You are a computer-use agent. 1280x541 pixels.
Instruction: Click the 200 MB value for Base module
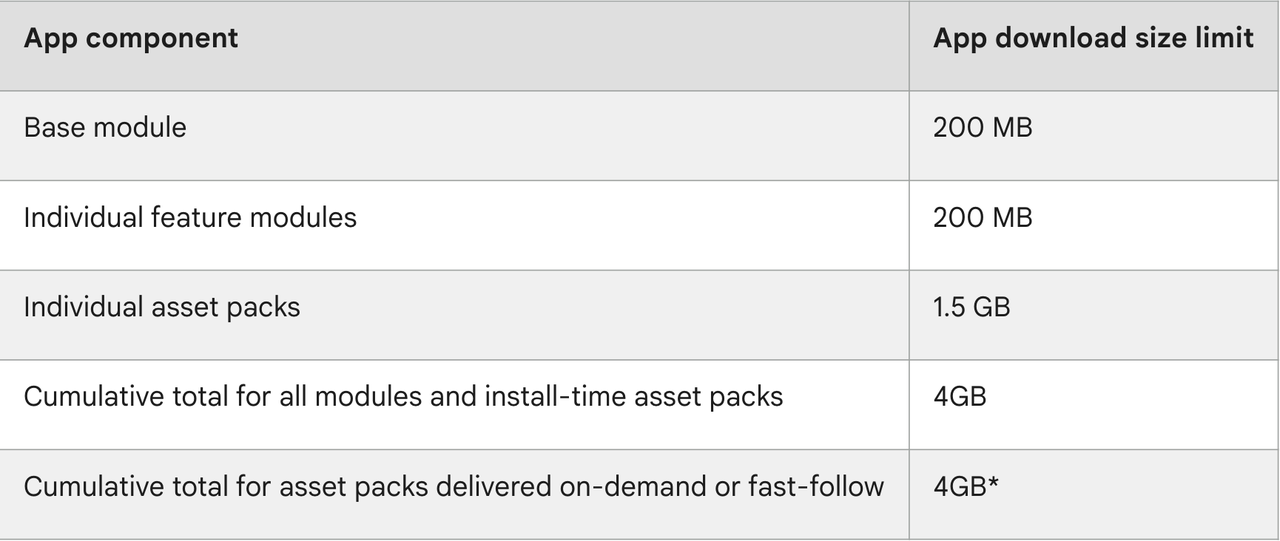click(982, 128)
